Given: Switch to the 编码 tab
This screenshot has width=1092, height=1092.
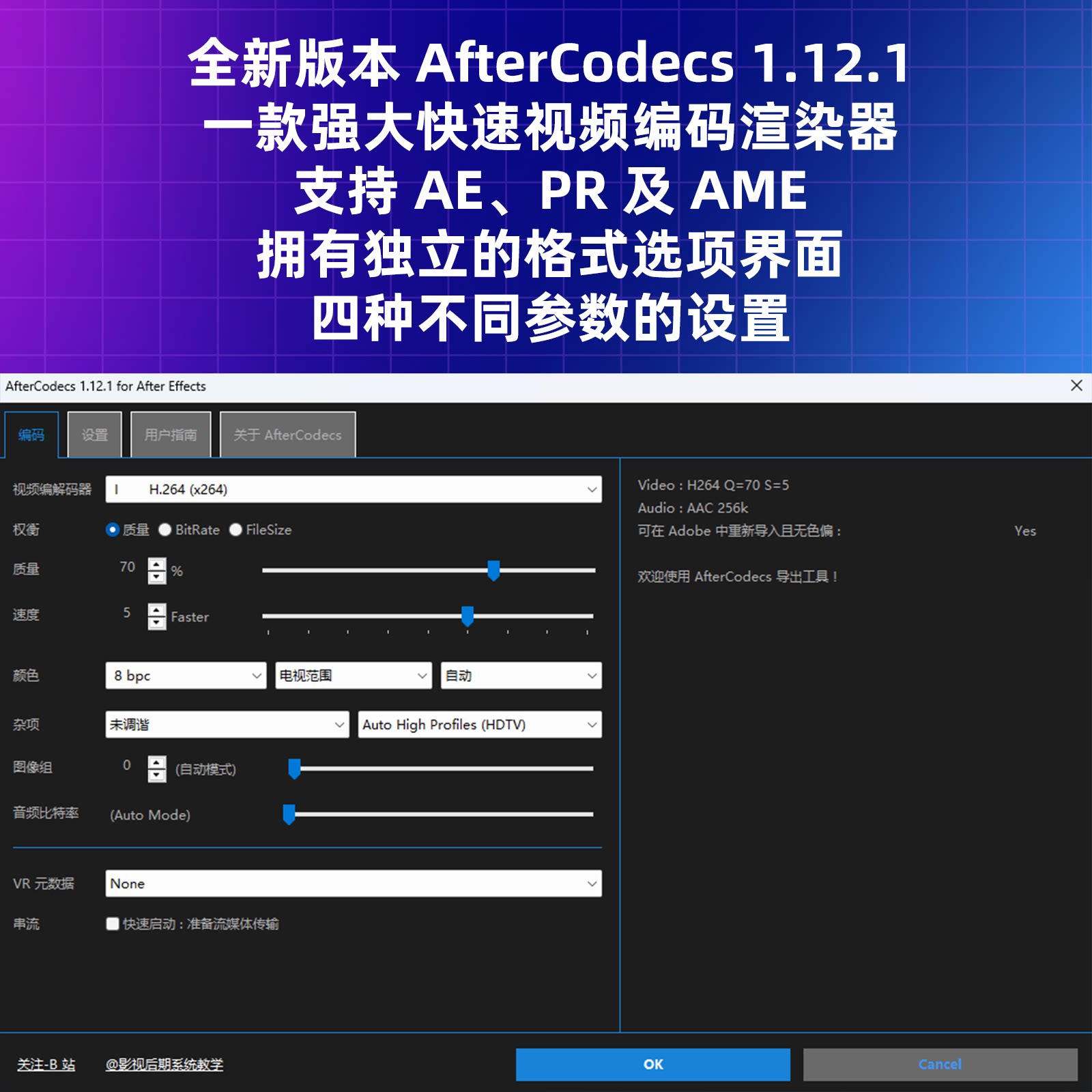Looking at the screenshot, I should (x=31, y=435).
